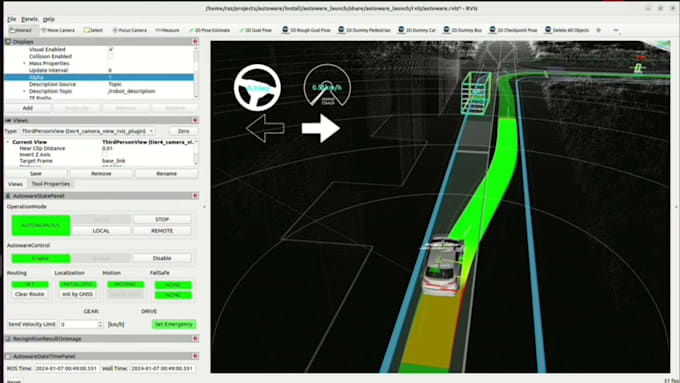The height and width of the screenshot is (383, 680).
Task: Choose the Focus Camera tool
Action: [130, 30]
